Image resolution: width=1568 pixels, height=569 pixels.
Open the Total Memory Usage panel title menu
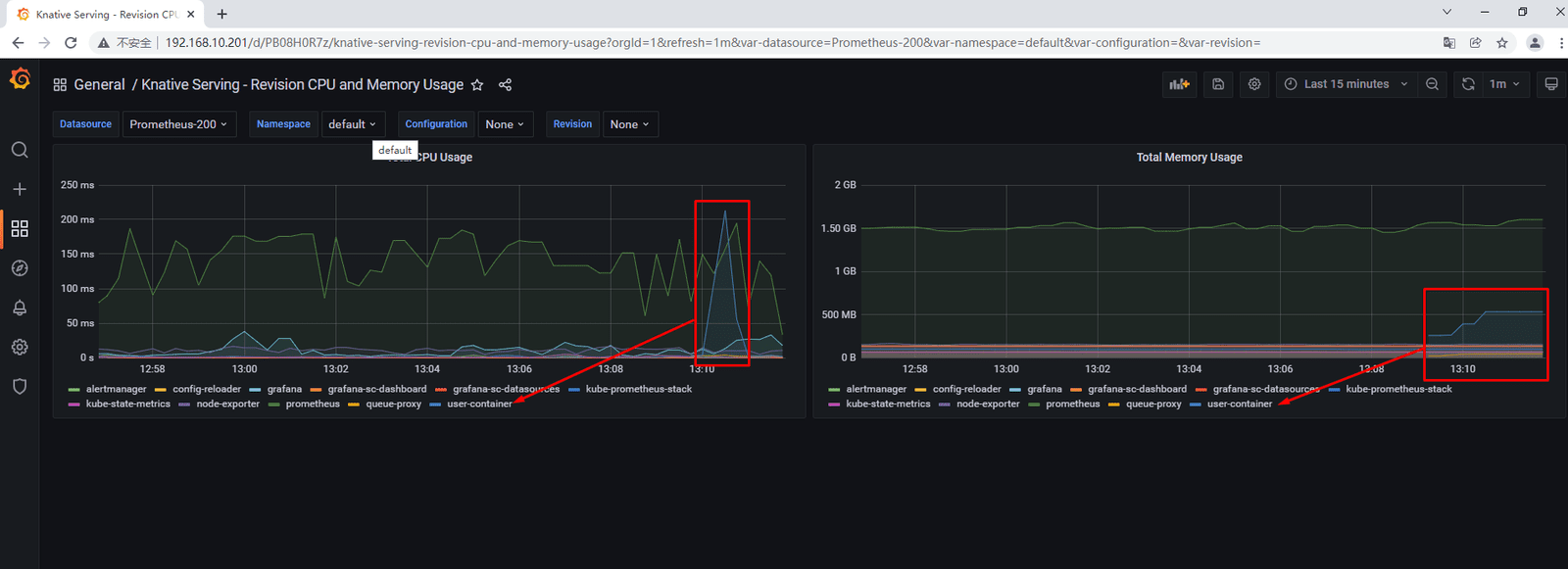1189,157
